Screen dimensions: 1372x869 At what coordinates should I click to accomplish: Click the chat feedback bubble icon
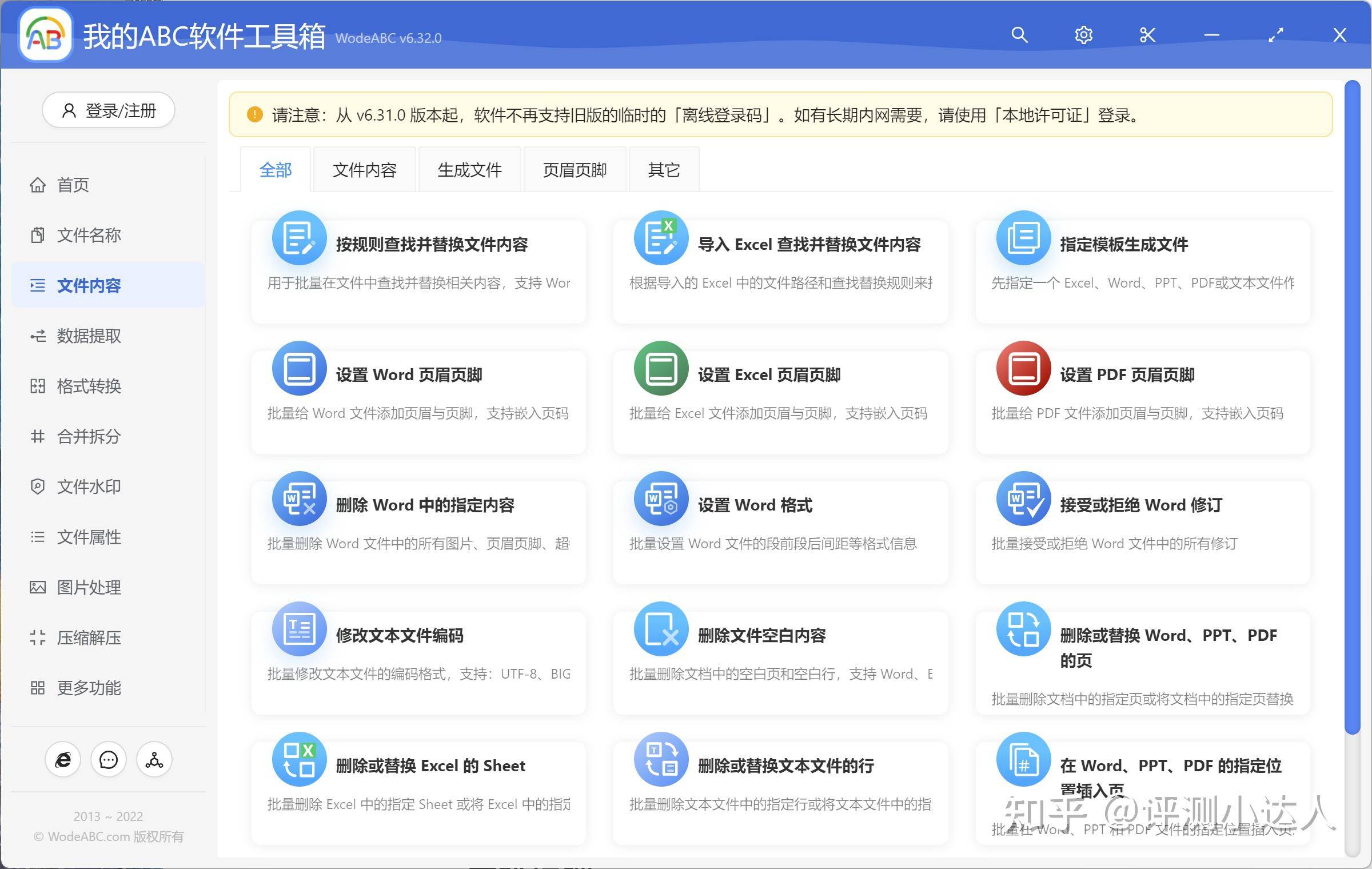pyautogui.click(x=109, y=760)
